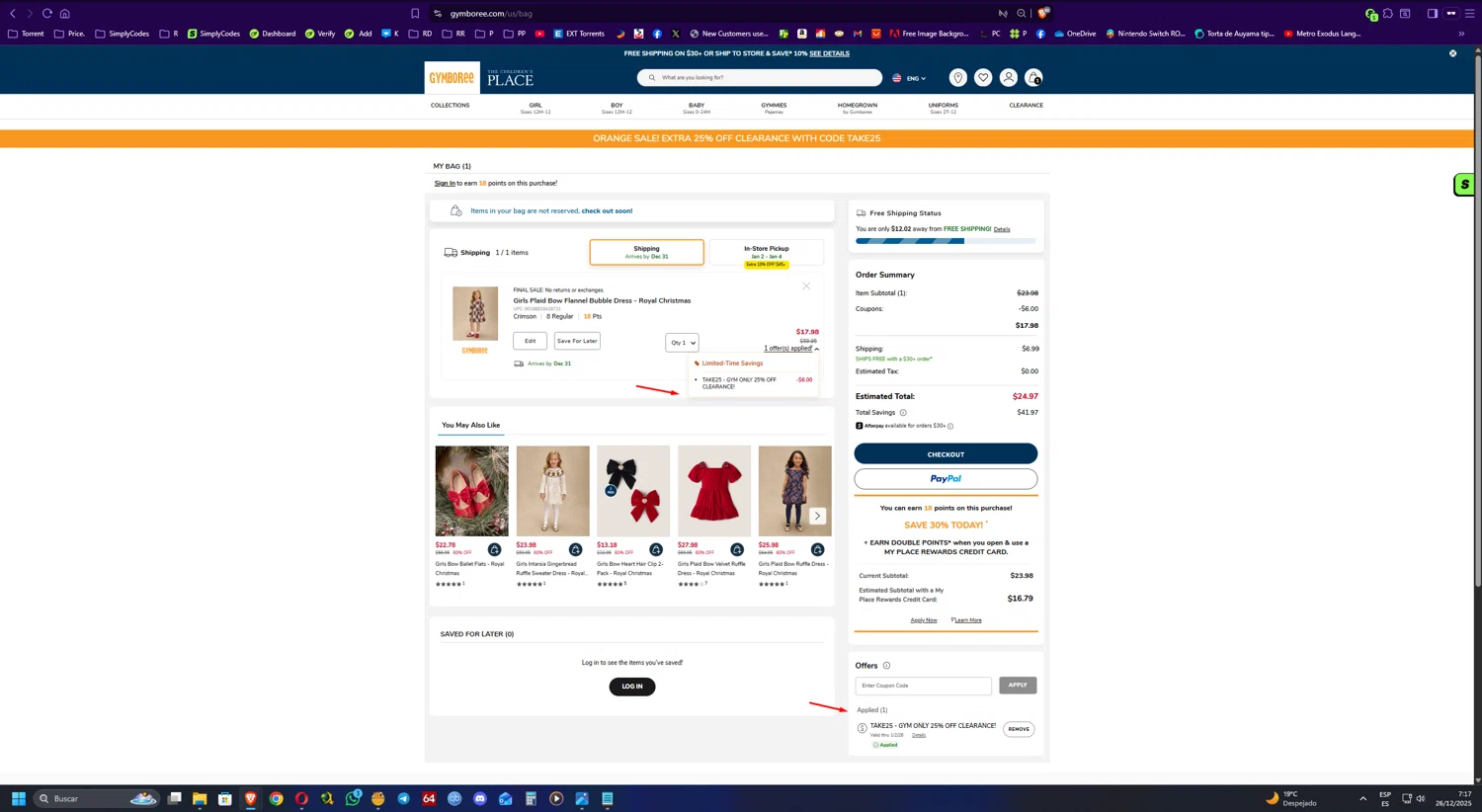Show hidden system tray icons

point(1362,798)
